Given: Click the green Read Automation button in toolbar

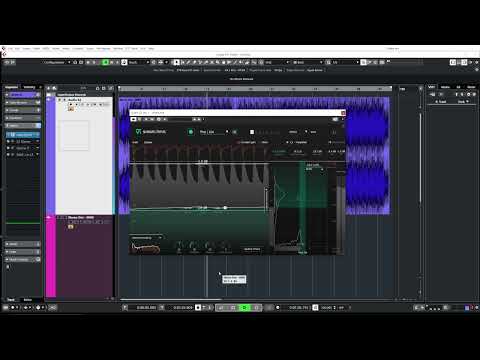Looking at the screenshot, I should (106, 62).
